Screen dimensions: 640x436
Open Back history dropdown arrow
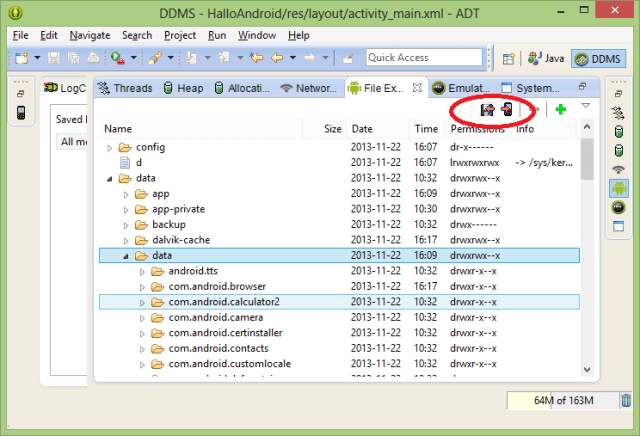pos(293,58)
